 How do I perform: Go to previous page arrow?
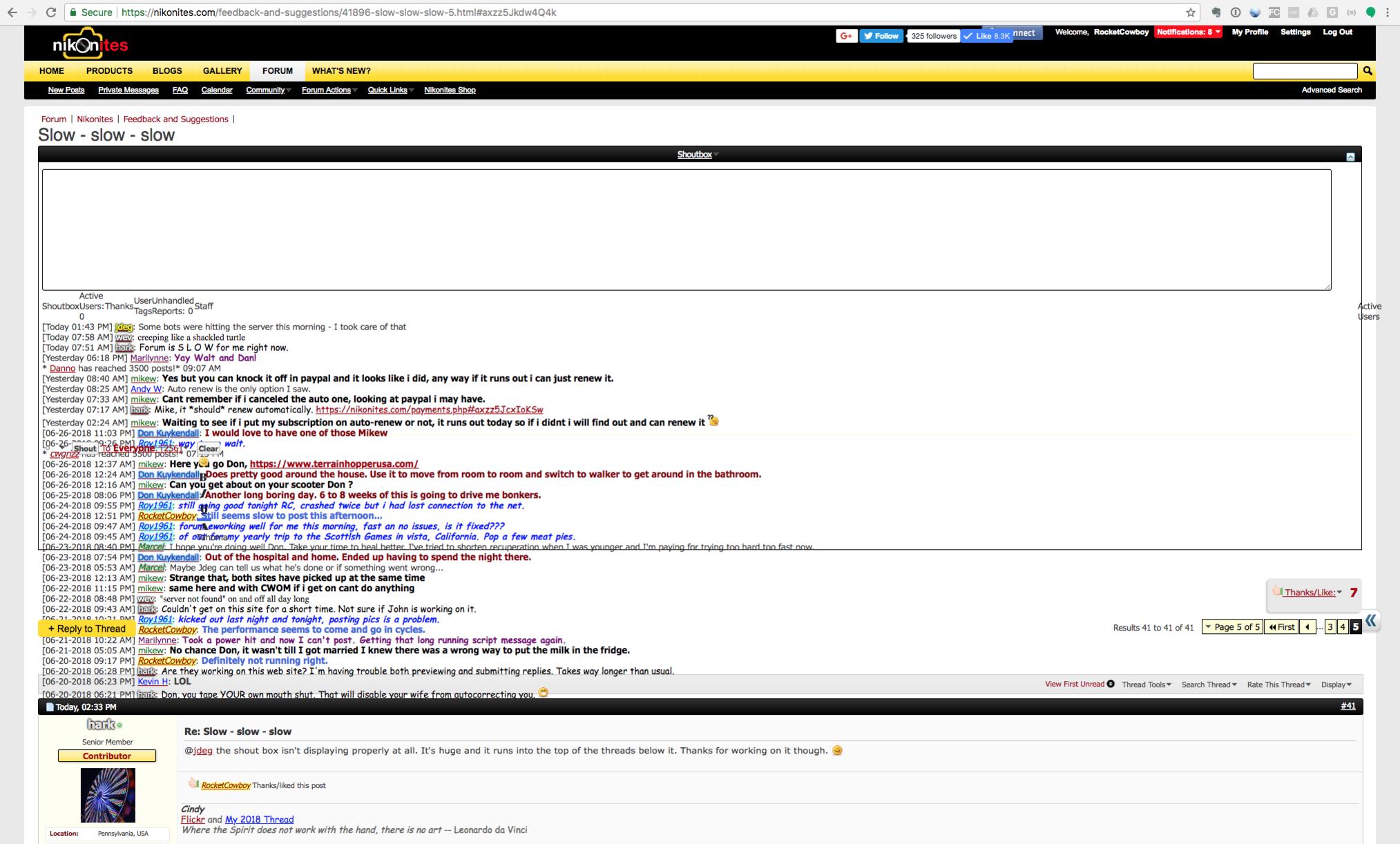1307,627
